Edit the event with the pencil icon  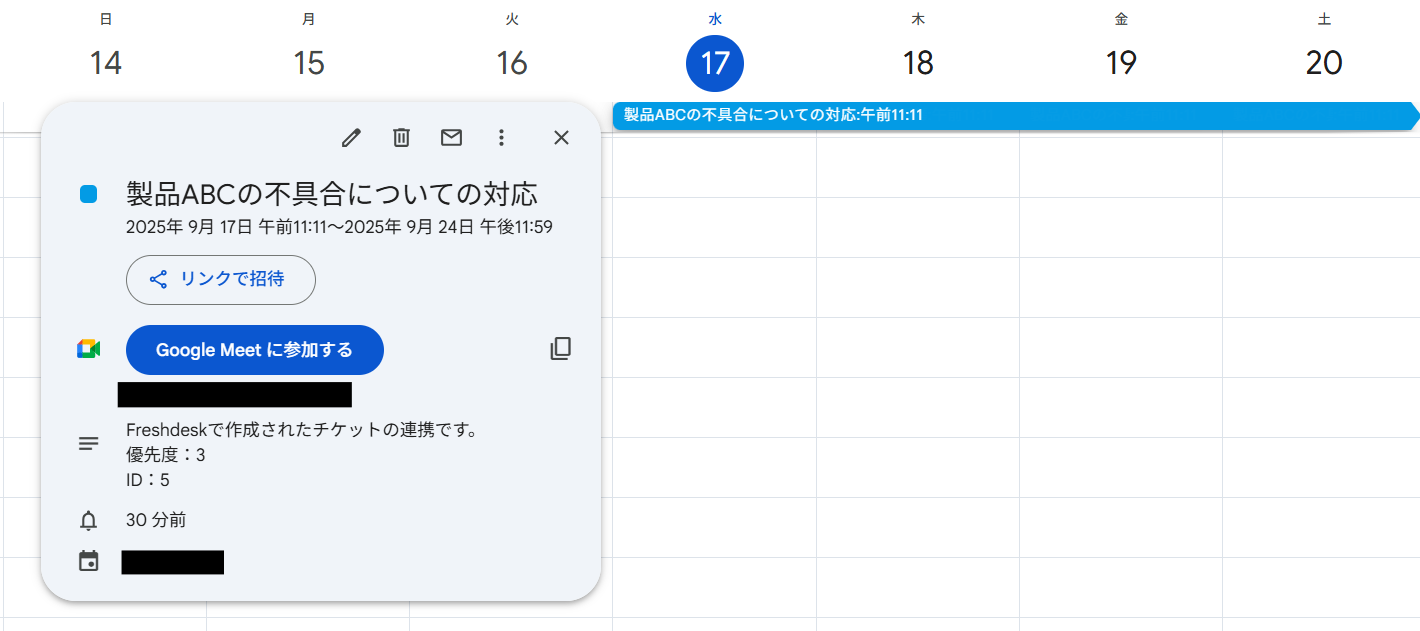click(x=351, y=138)
